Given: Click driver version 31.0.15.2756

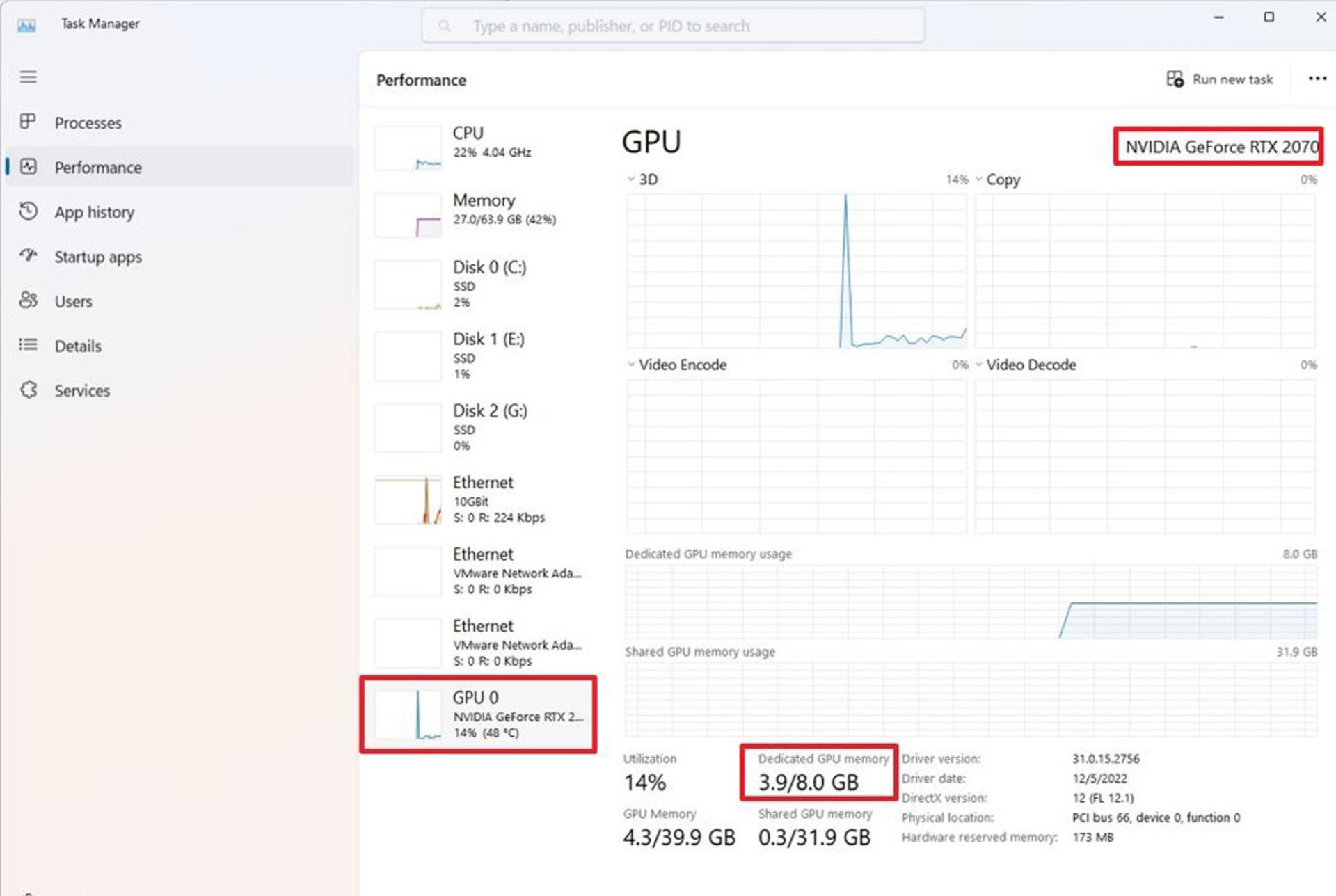Looking at the screenshot, I should coord(1106,758).
